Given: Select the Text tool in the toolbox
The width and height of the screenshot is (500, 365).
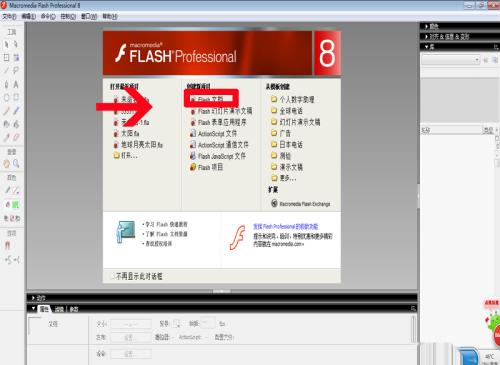Looking at the screenshot, I should (16, 84).
